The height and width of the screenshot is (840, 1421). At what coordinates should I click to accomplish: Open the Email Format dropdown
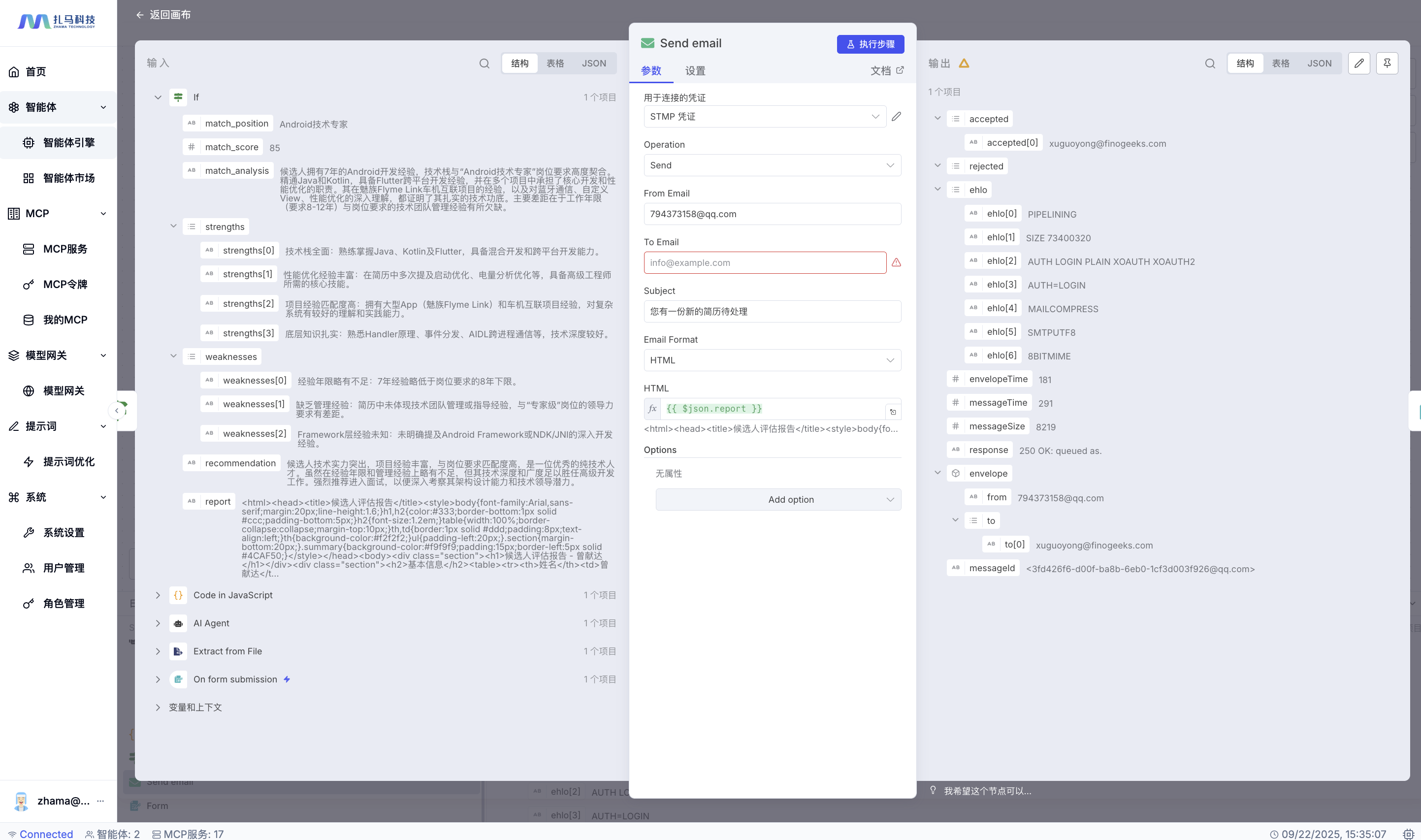pos(772,360)
